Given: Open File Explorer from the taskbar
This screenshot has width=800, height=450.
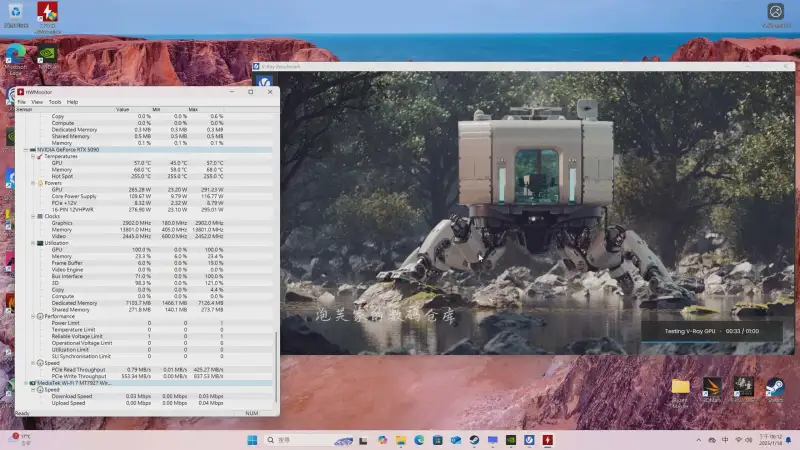Looking at the screenshot, I should [x=401, y=440].
